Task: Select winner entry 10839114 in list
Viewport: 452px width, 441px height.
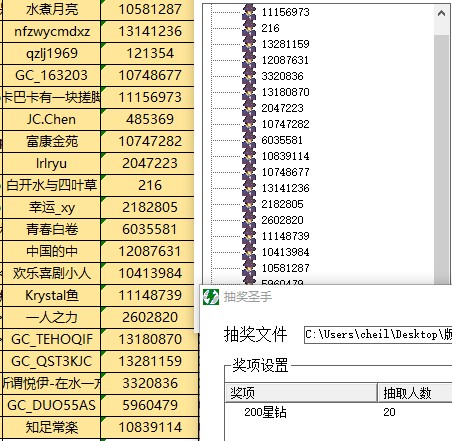Action: point(285,156)
